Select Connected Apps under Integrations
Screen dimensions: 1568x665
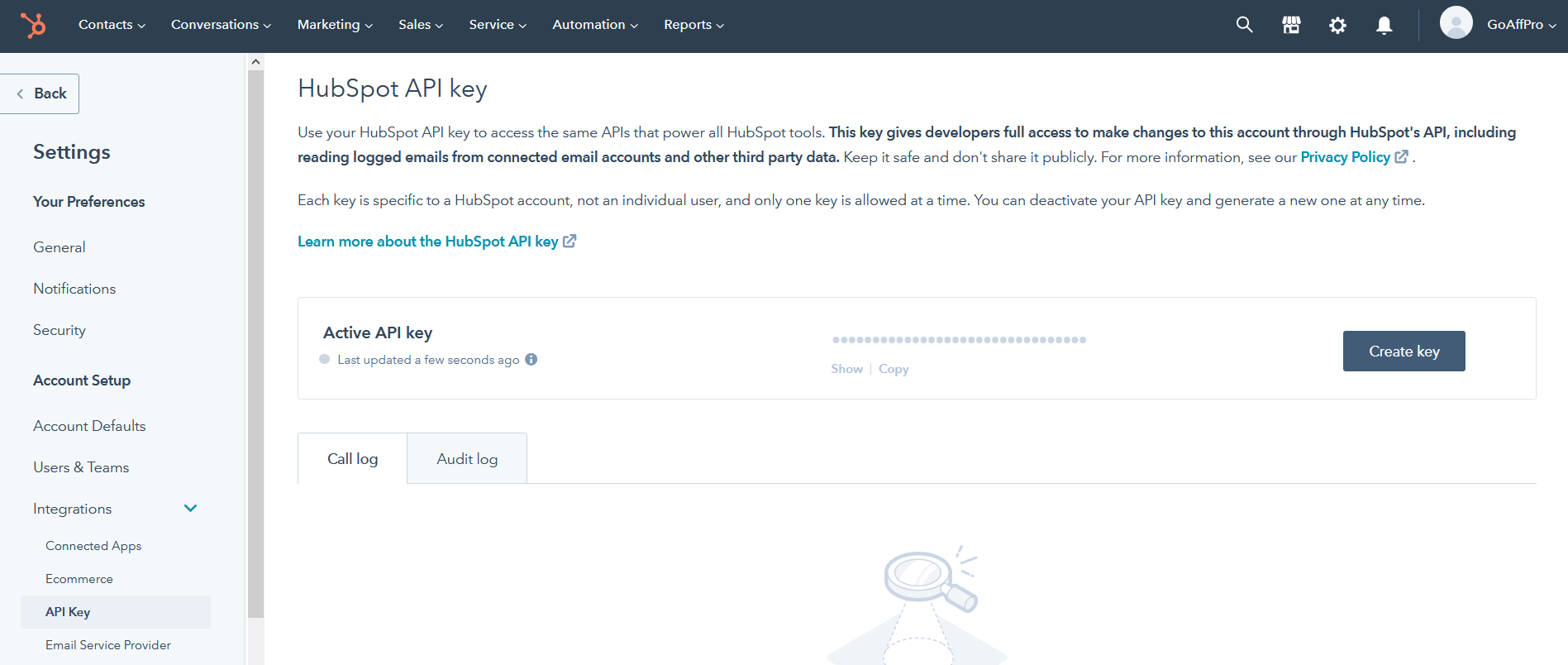click(93, 546)
